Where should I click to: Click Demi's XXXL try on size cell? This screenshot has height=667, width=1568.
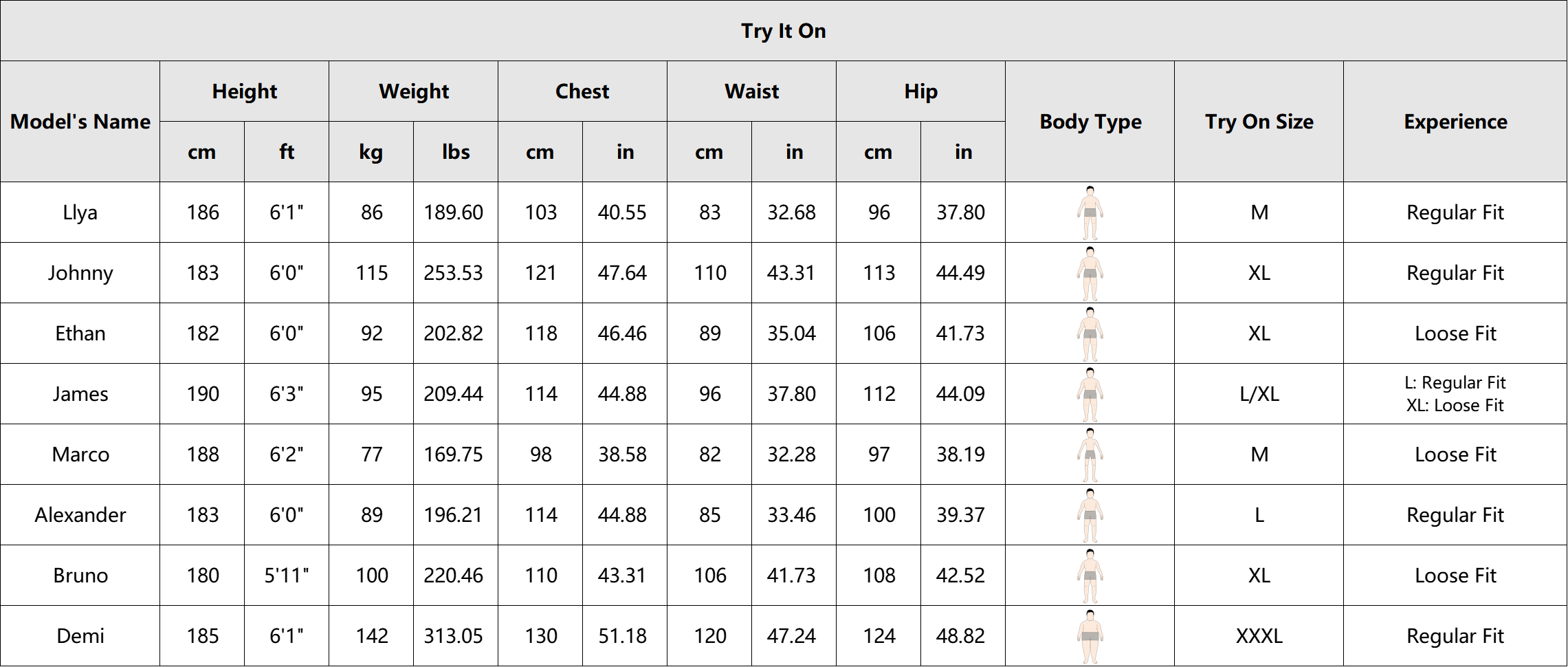tap(1259, 636)
